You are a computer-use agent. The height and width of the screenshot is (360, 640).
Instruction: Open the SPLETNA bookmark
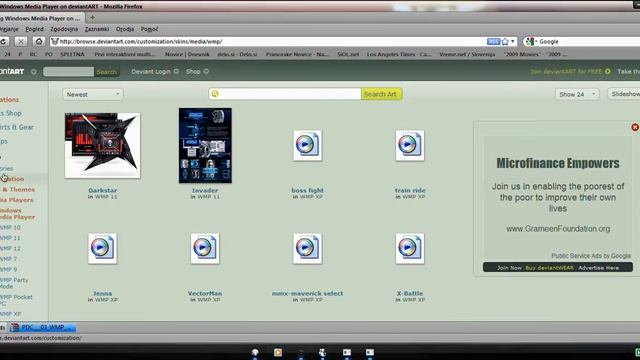(x=72, y=54)
